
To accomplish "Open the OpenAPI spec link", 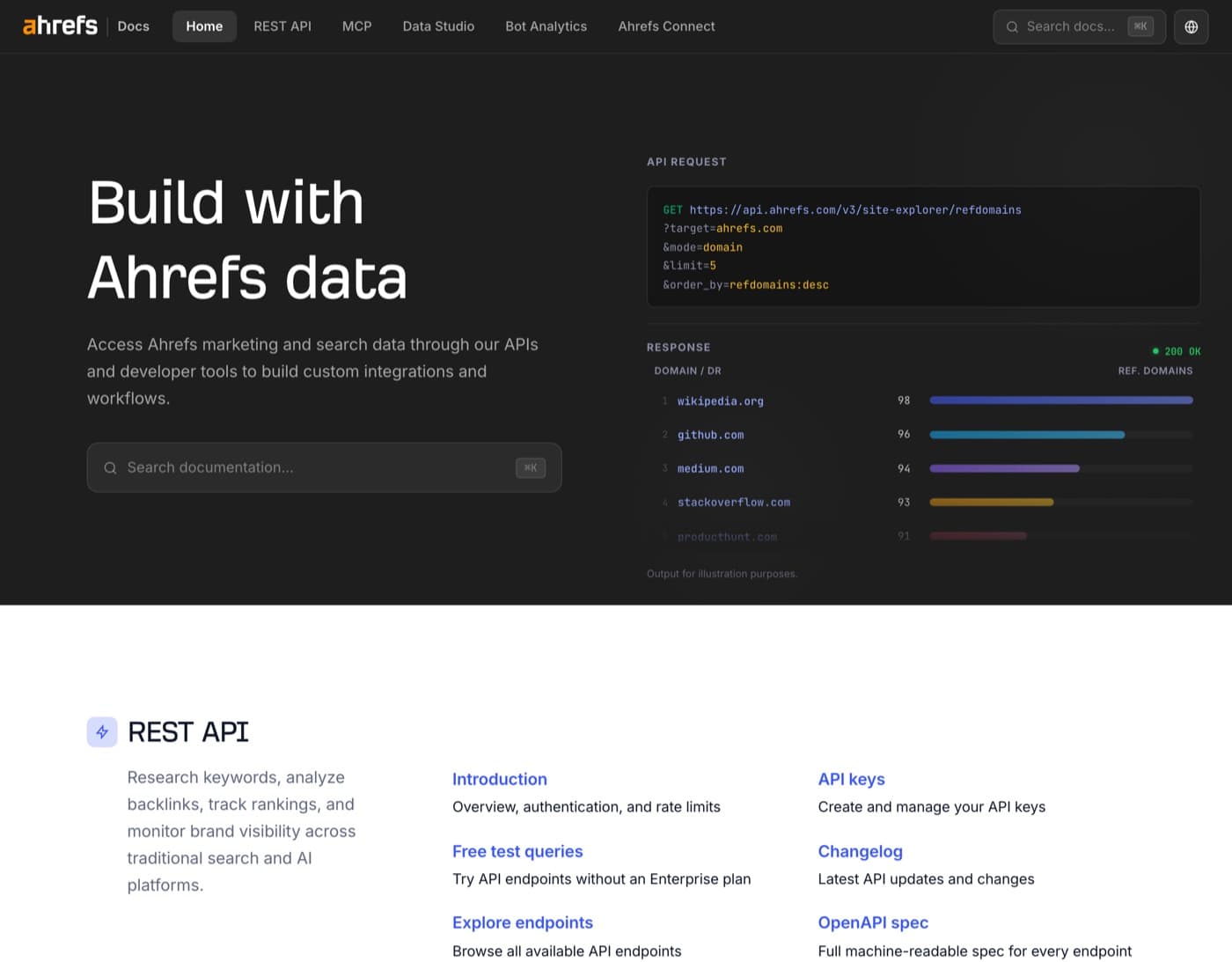I will (873, 922).
